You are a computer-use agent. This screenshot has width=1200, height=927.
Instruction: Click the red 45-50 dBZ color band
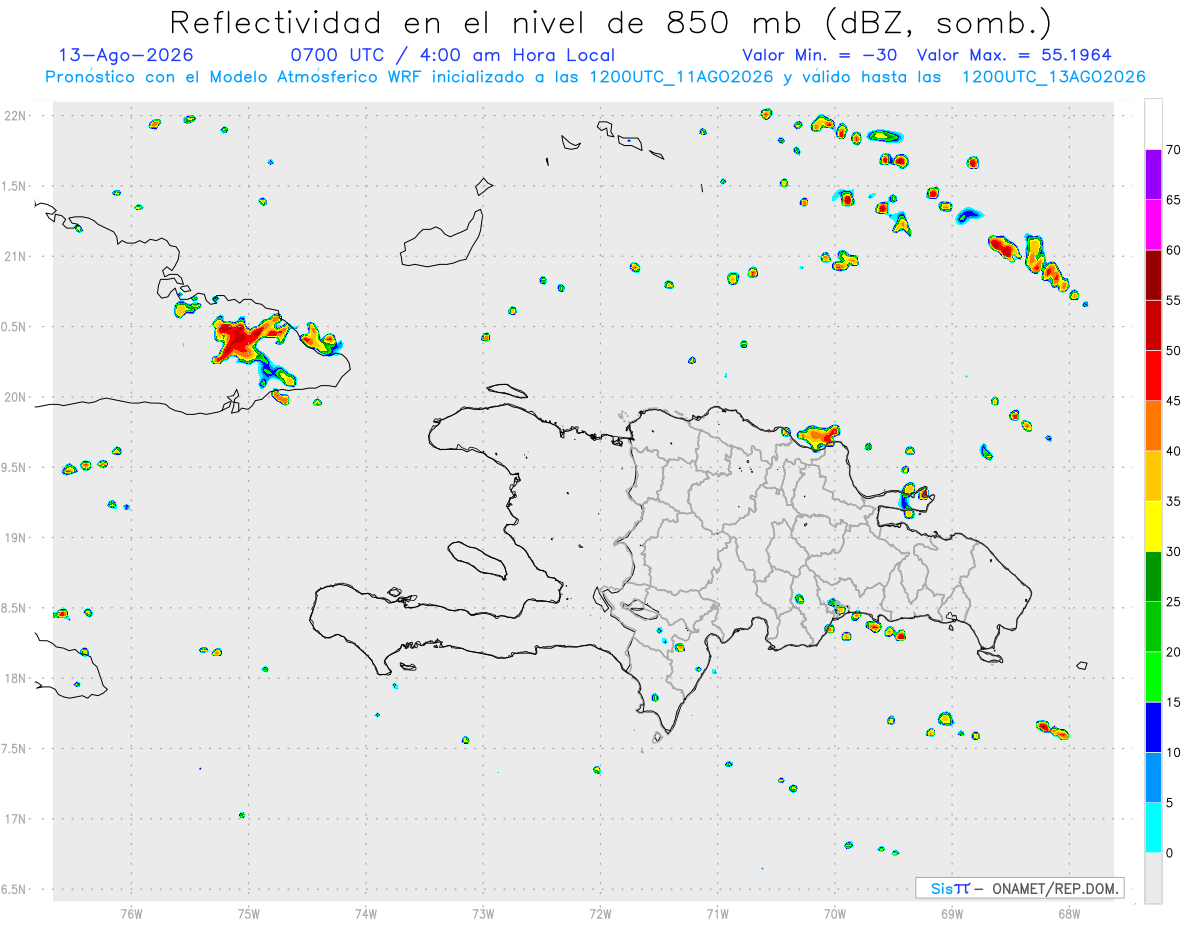point(1153,376)
